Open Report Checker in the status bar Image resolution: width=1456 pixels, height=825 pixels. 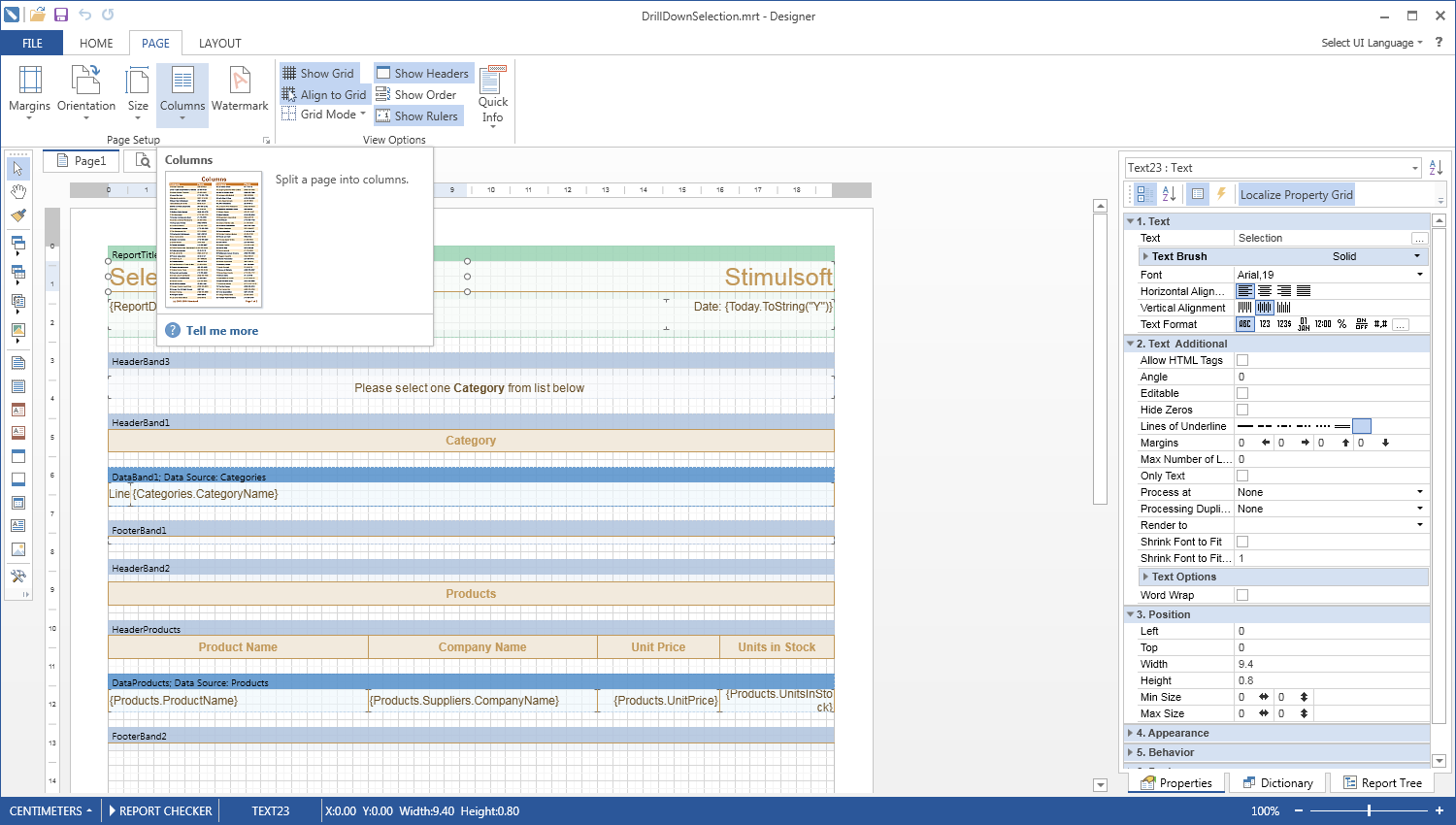click(160, 810)
